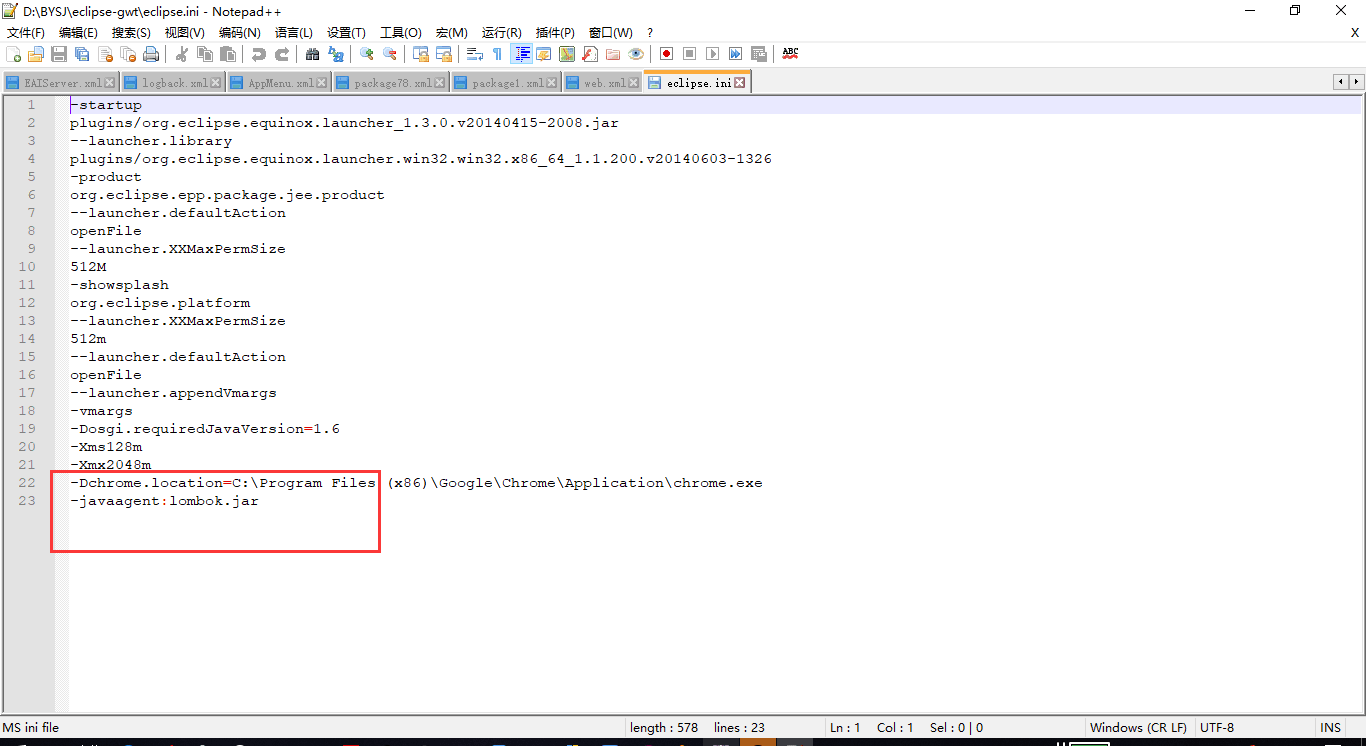Save all open documents
Viewport: 1366px width, 746px height.
[81, 53]
